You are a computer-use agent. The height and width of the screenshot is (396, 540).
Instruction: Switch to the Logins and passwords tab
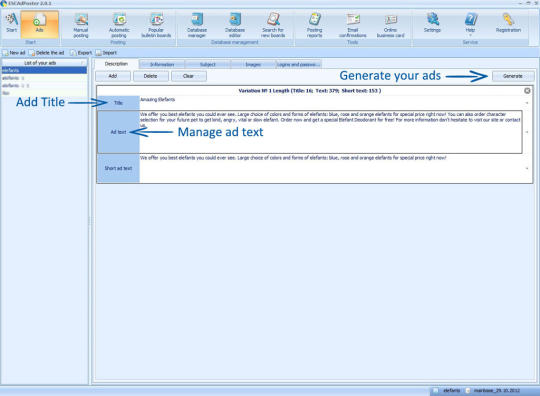click(x=299, y=64)
